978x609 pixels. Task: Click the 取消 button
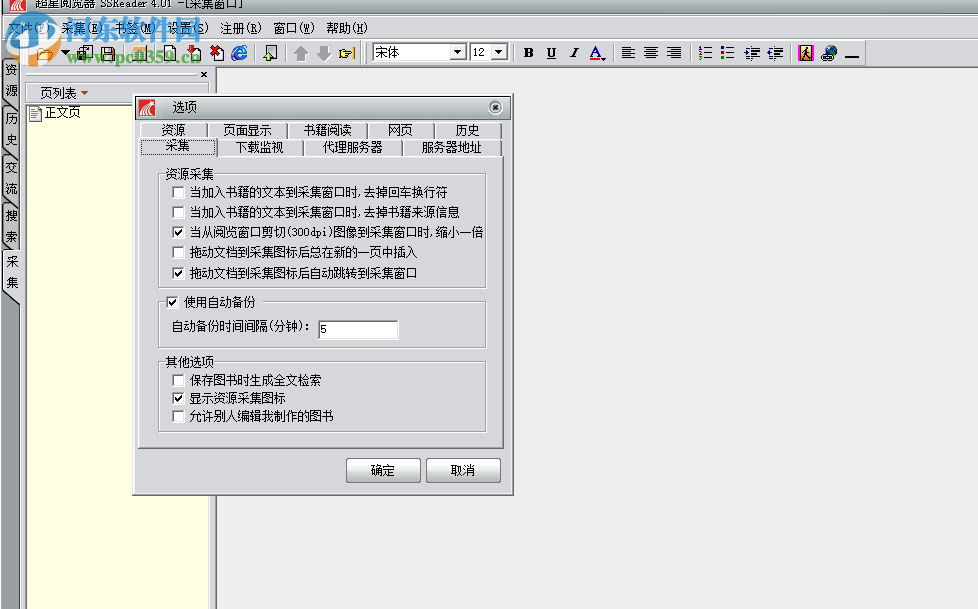click(463, 470)
